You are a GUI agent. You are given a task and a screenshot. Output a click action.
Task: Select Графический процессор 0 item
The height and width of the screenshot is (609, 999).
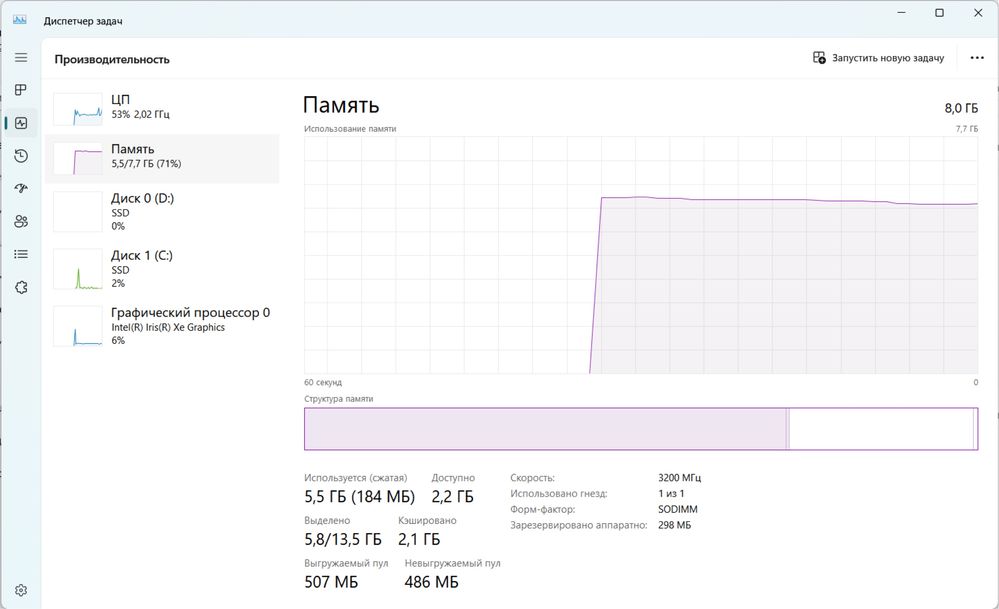pyautogui.click(x=162, y=326)
